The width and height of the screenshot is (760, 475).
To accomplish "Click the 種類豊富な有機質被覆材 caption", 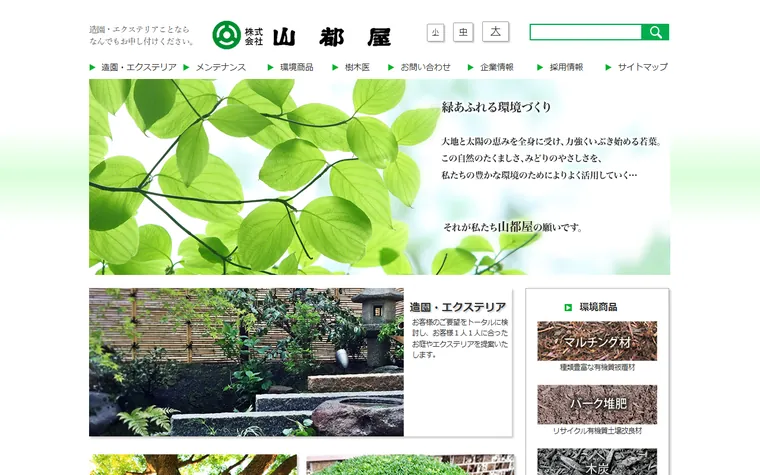I will pyautogui.click(x=597, y=368).
